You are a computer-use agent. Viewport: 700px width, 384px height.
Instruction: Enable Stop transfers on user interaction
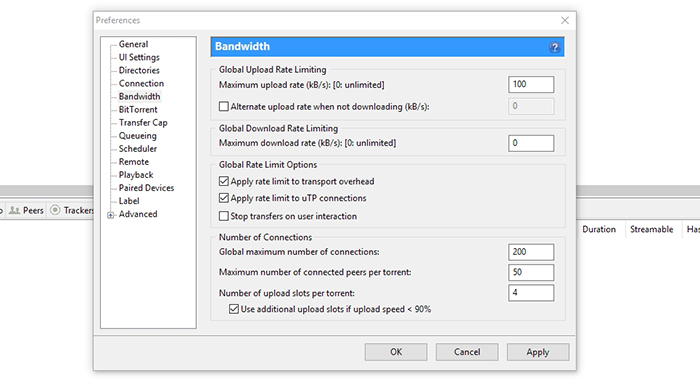[224, 216]
